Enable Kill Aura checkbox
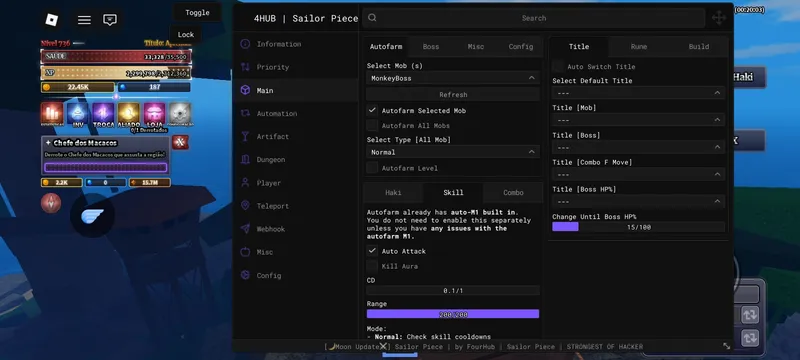Viewport: 800px width, 360px height. (372, 266)
